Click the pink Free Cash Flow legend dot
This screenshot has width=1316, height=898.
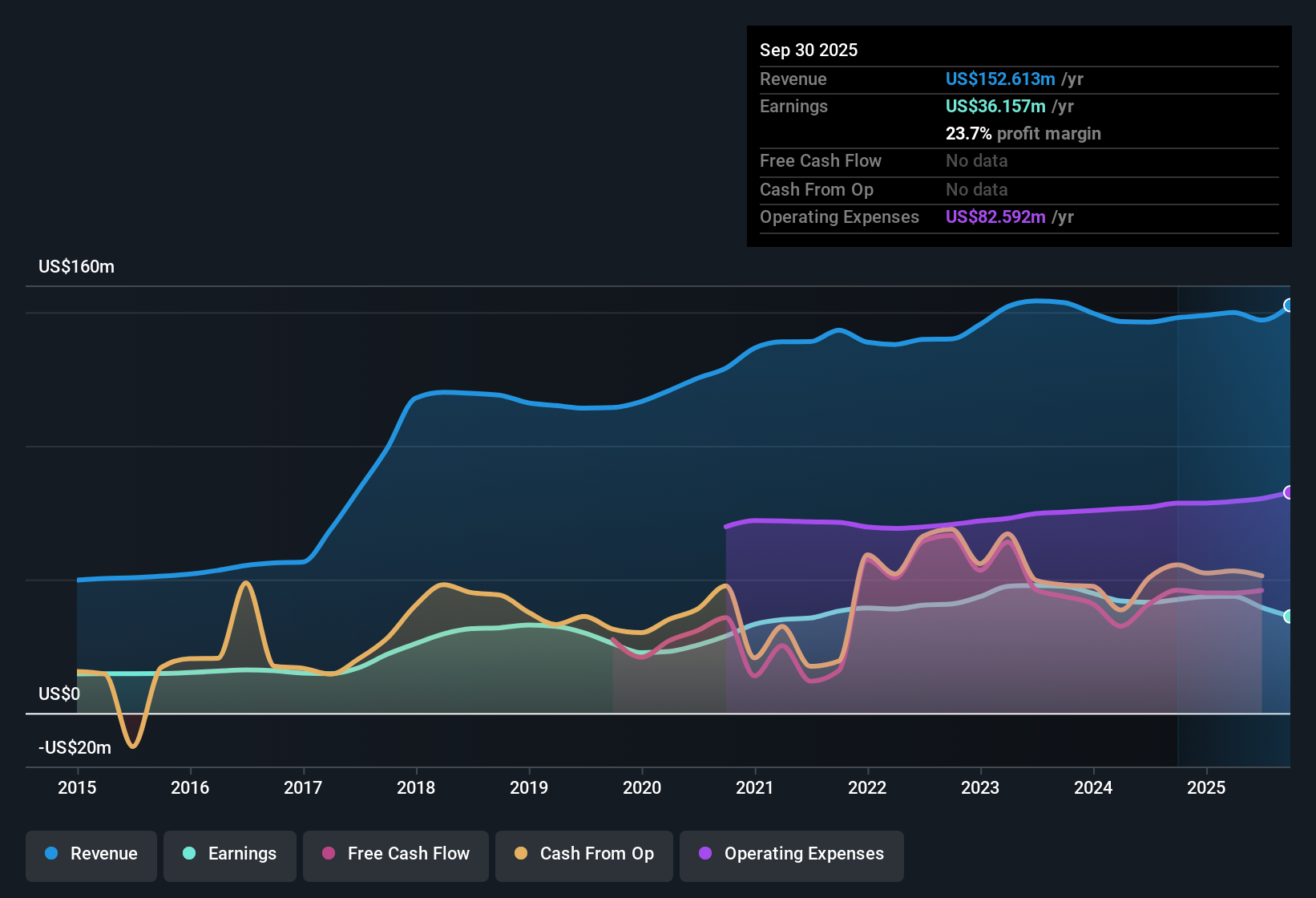click(x=327, y=854)
